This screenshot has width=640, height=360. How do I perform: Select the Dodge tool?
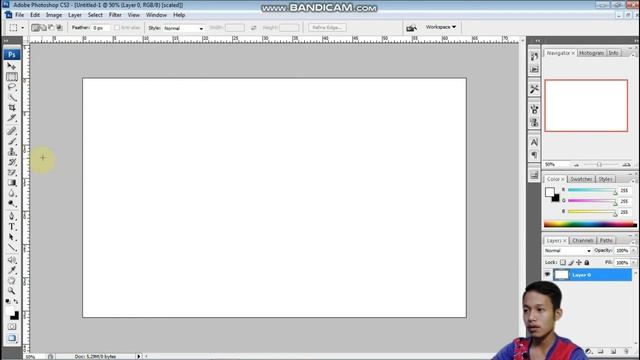[x=11, y=204]
